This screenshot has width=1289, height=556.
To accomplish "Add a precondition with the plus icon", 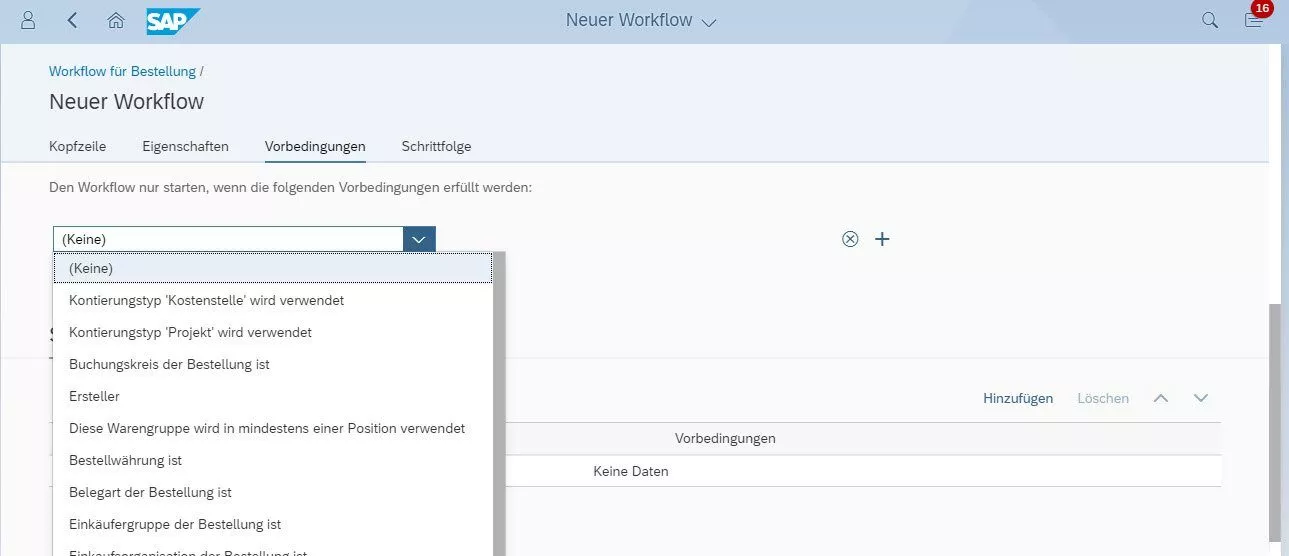I will tap(882, 239).
